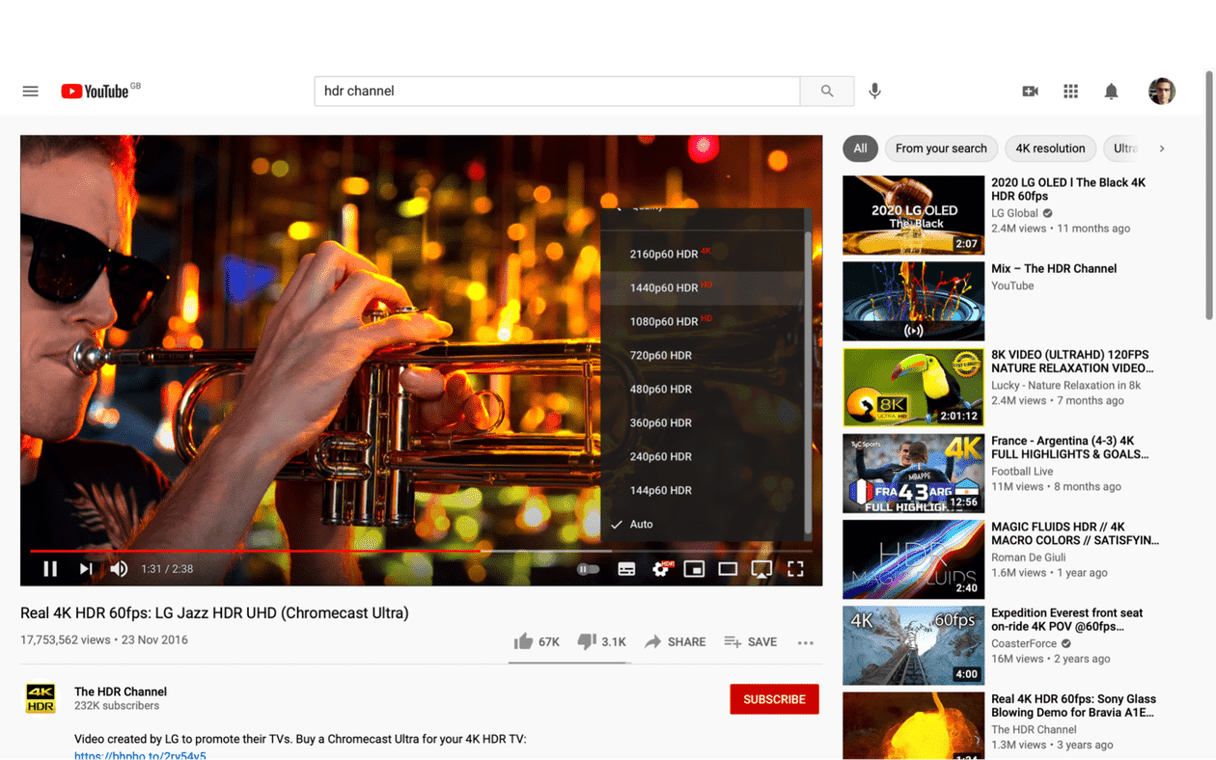Open the account avatar menu

pyautogui.click(x=1161, y=91)
